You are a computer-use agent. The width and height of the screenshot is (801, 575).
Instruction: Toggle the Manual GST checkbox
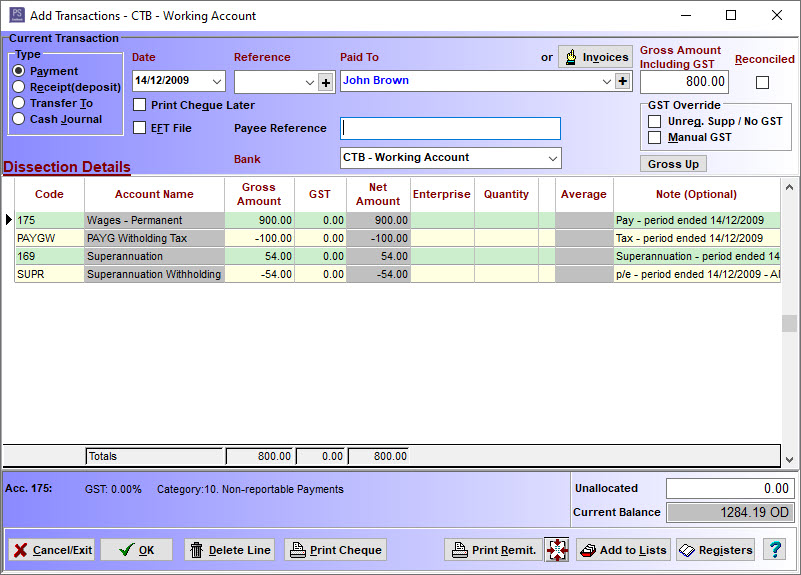[x=654, y=137]
